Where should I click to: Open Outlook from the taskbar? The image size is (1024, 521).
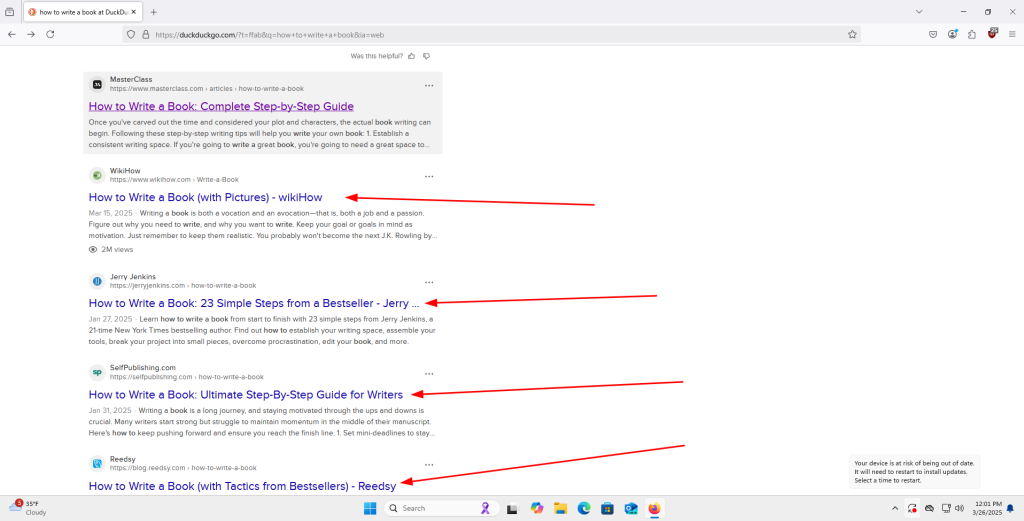(631, 508)
